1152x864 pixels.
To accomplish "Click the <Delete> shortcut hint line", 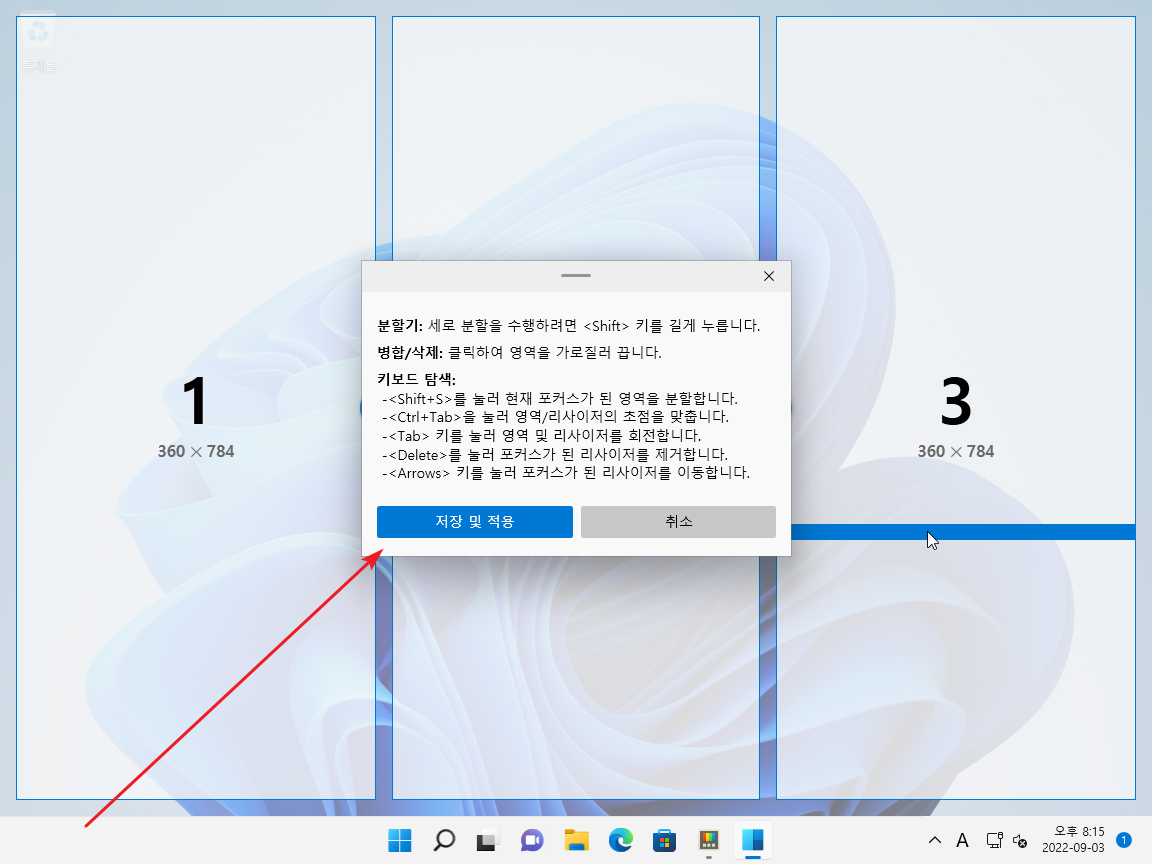I will [555, 454].
